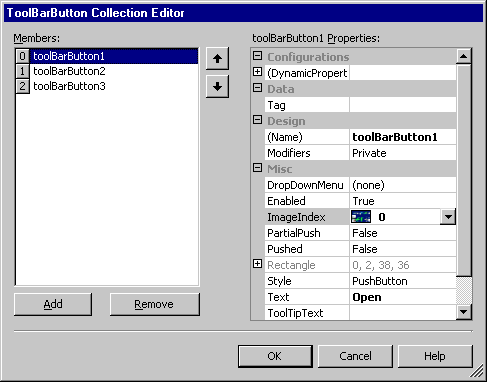Viewport: 487px width, 382px height.
Task: Collapse the Data category
Action: 257,88
